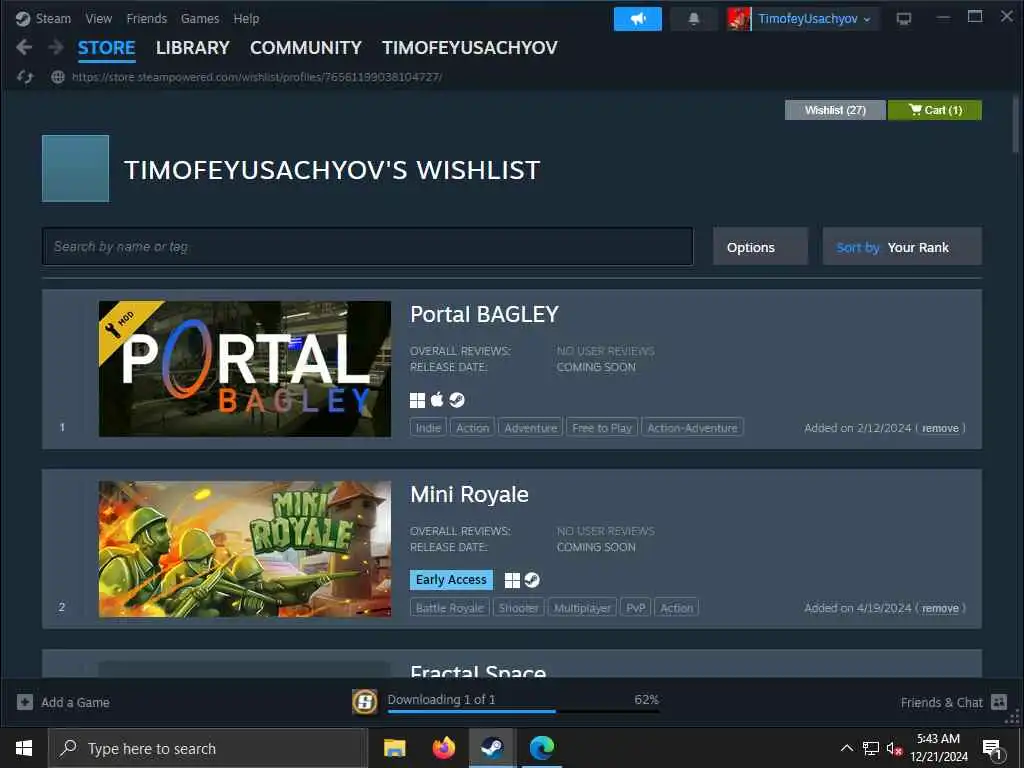Go forward with the right arrow
This screenshot has width=1024, height=768.
pos(56,47)
